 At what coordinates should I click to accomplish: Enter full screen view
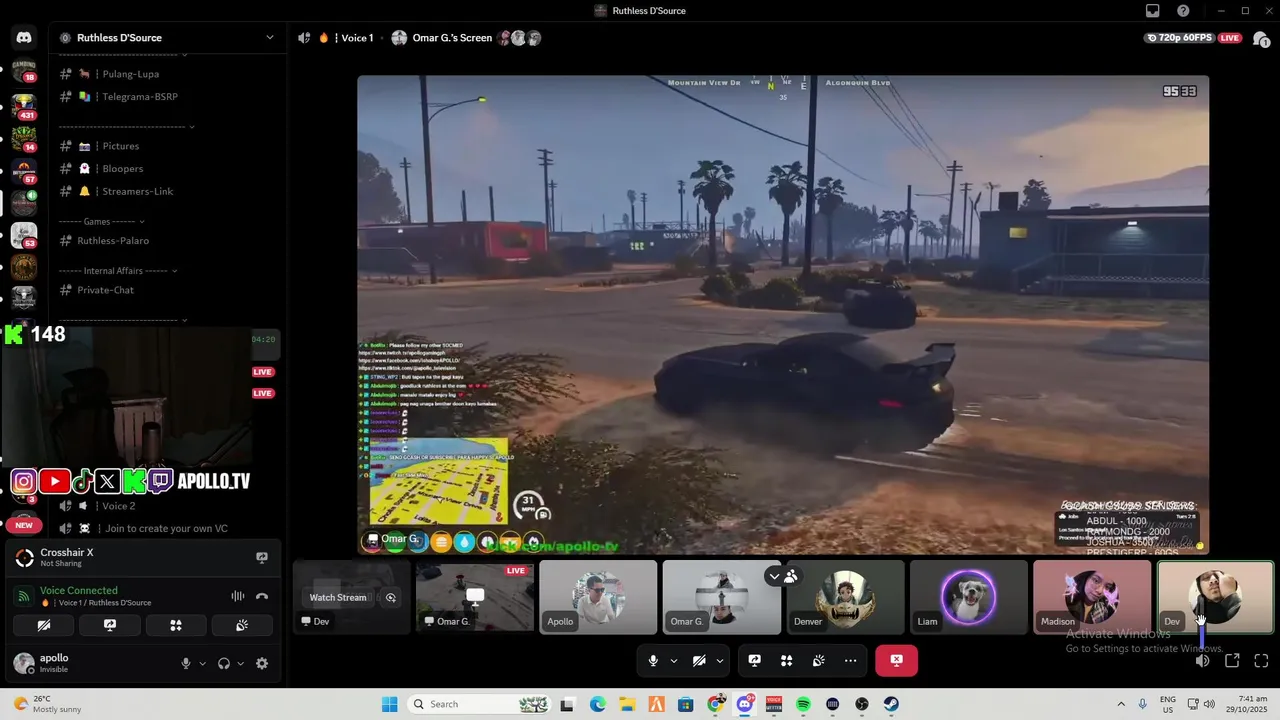coord(1261,661)
